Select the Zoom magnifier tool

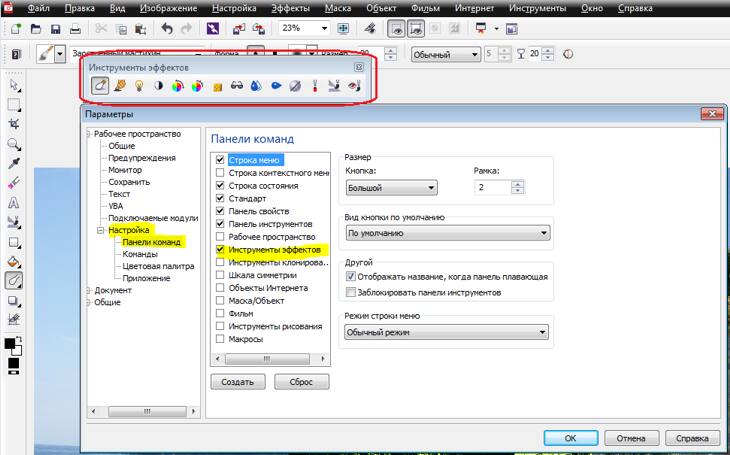click(x=14, y=144)
